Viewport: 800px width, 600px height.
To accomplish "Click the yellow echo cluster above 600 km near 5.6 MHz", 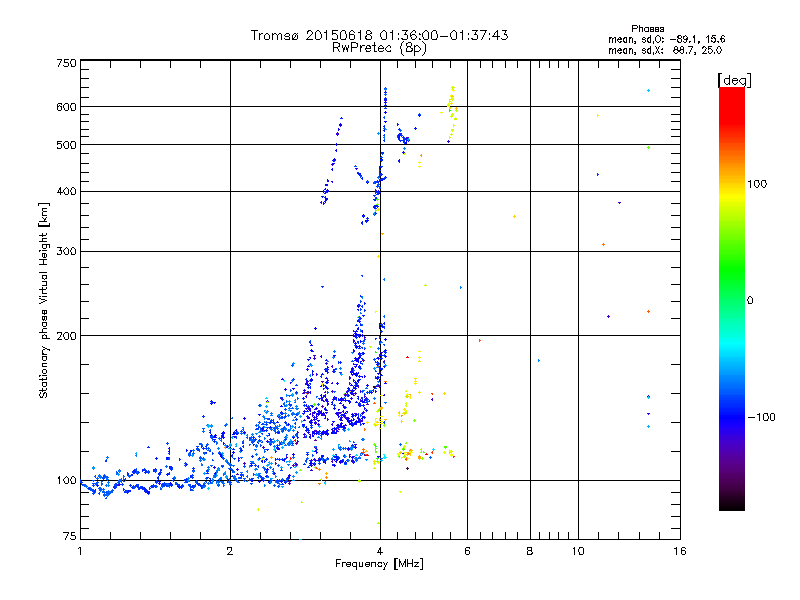I will (x=452, y=97).
